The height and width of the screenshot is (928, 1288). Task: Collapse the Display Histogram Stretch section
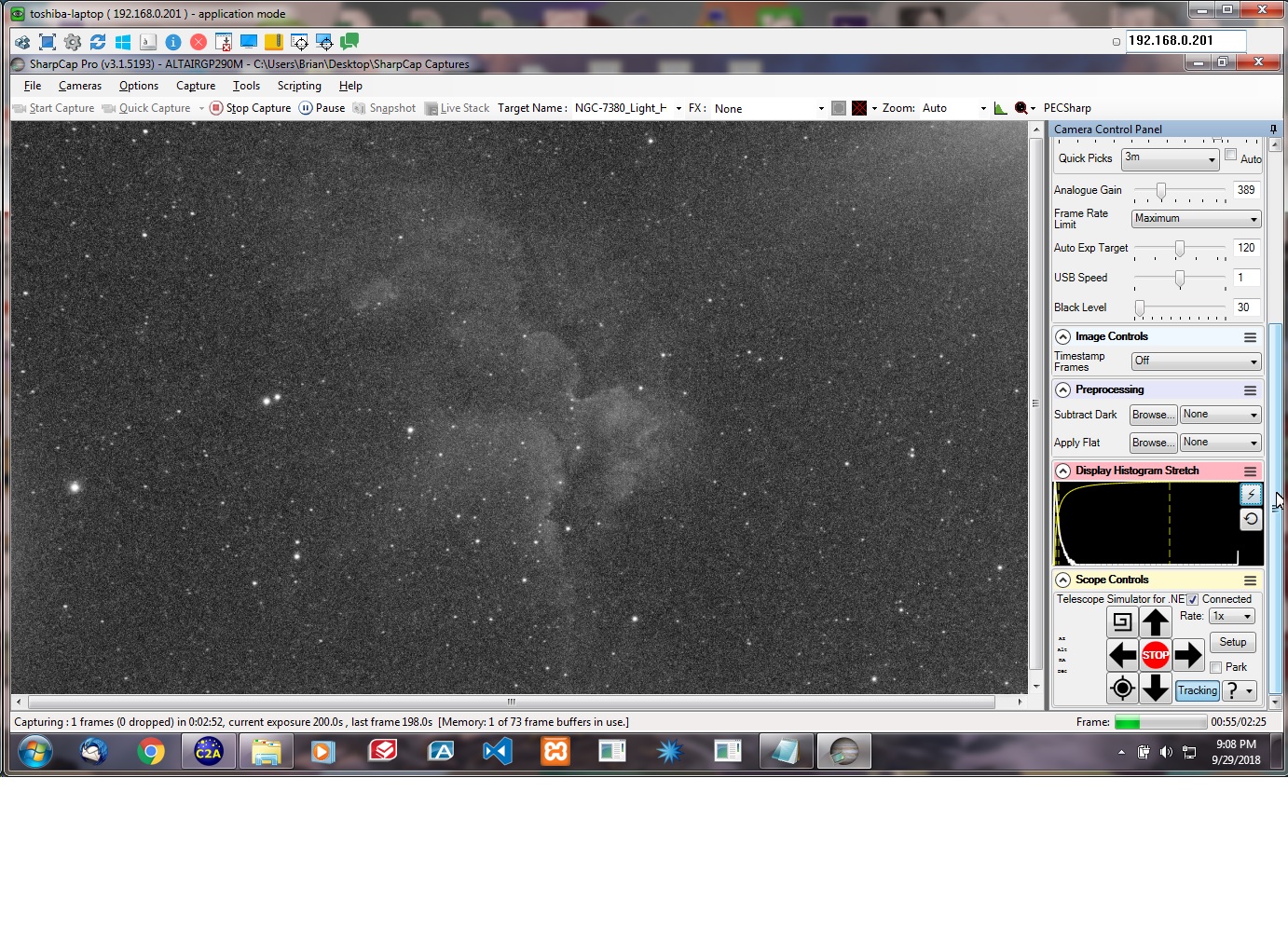coord(1062,471)
